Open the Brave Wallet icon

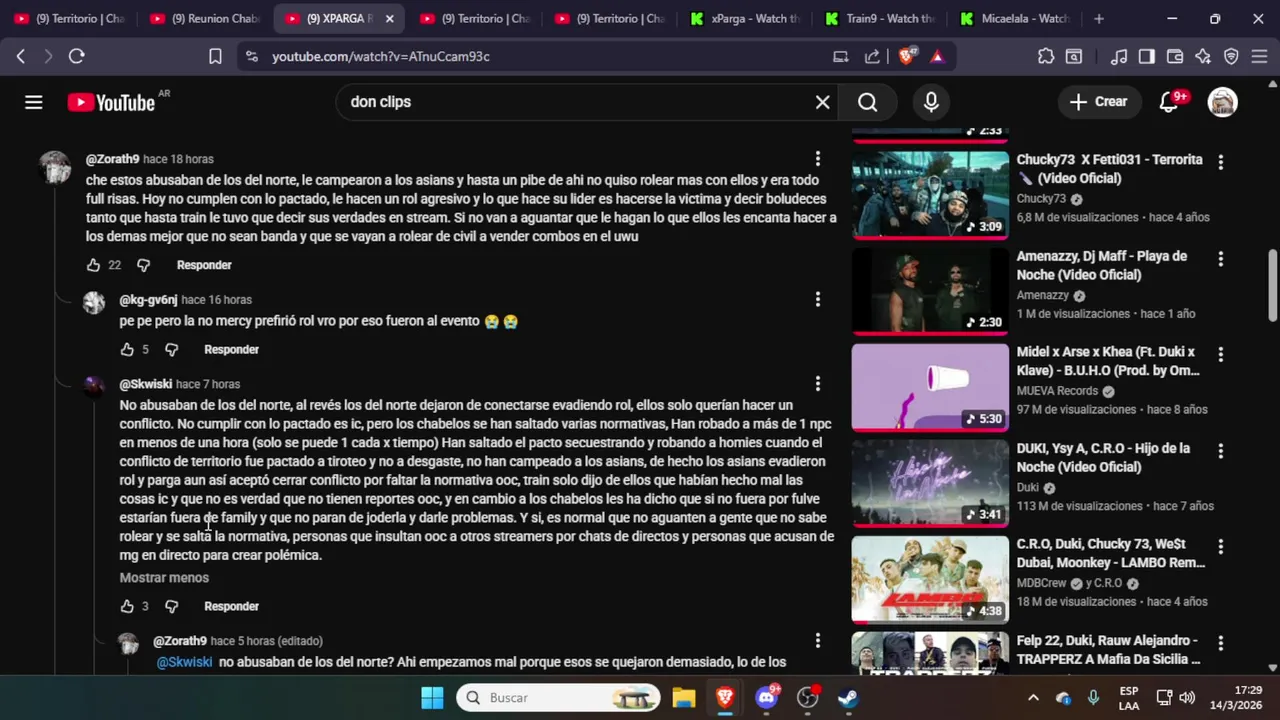pos(1175,57)
